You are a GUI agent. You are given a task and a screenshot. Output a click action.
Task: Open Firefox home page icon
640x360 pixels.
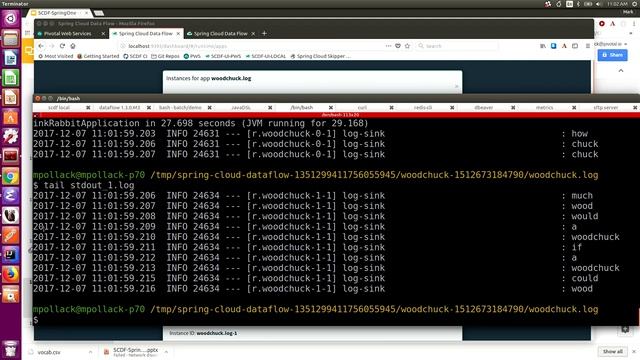click(x=73, y=46)
